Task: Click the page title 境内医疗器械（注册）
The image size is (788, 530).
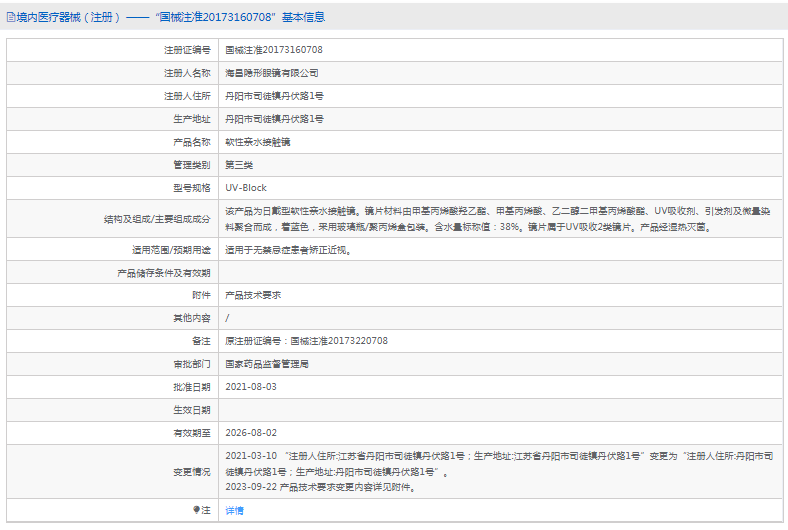Action: (x=69, y=17)
